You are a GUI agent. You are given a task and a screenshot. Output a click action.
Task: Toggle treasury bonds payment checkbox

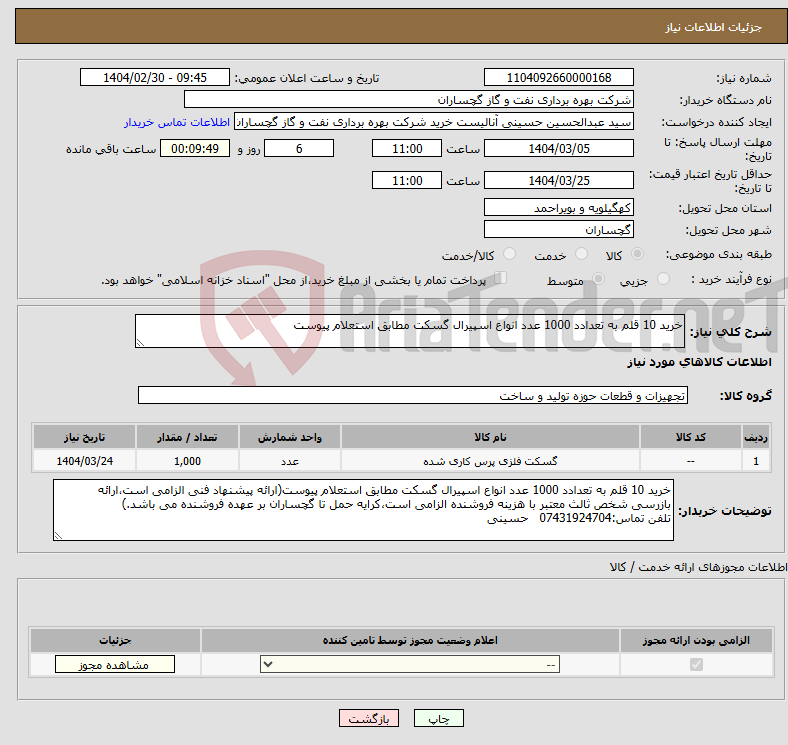pos(501,277)
